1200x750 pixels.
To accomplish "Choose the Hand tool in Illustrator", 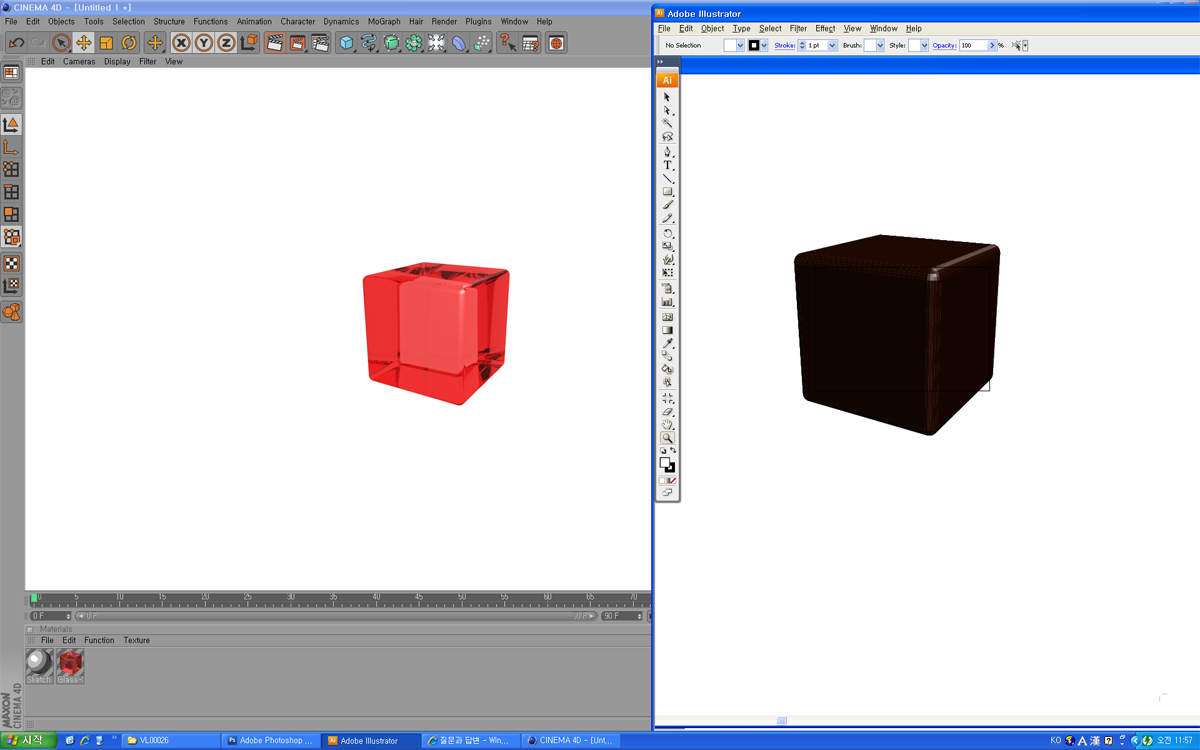I will pos(667,425).
